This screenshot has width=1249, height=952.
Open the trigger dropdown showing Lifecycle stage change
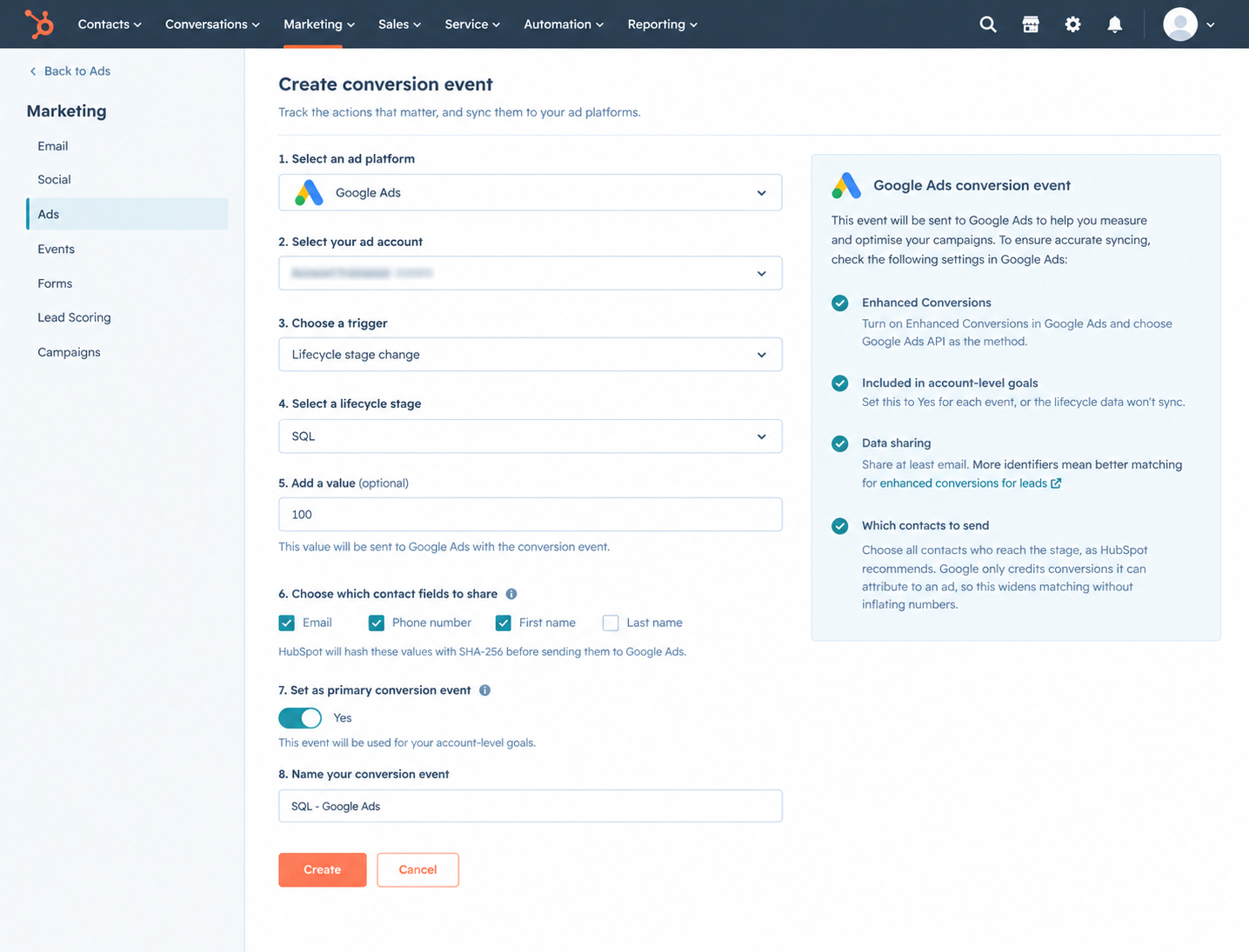[x=531, y=355]
